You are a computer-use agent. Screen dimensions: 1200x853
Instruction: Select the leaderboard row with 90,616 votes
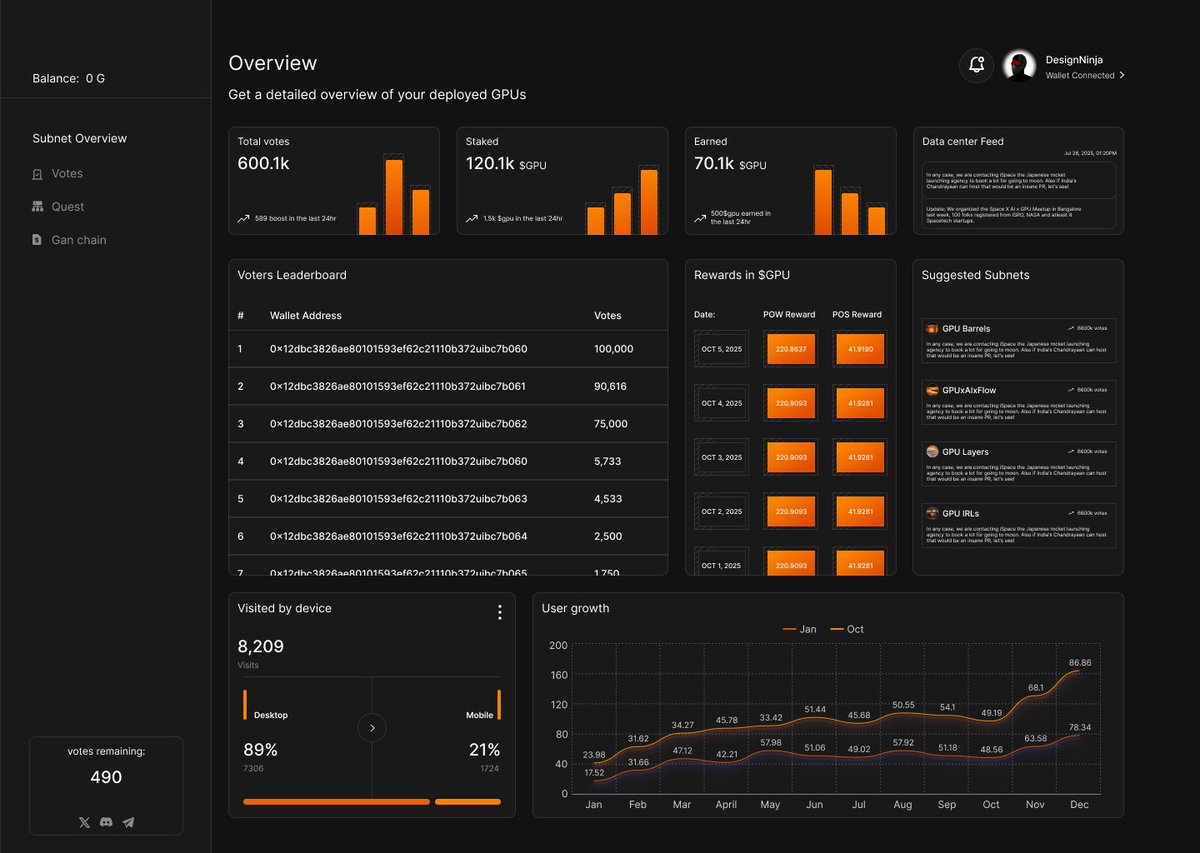(448, 386)
